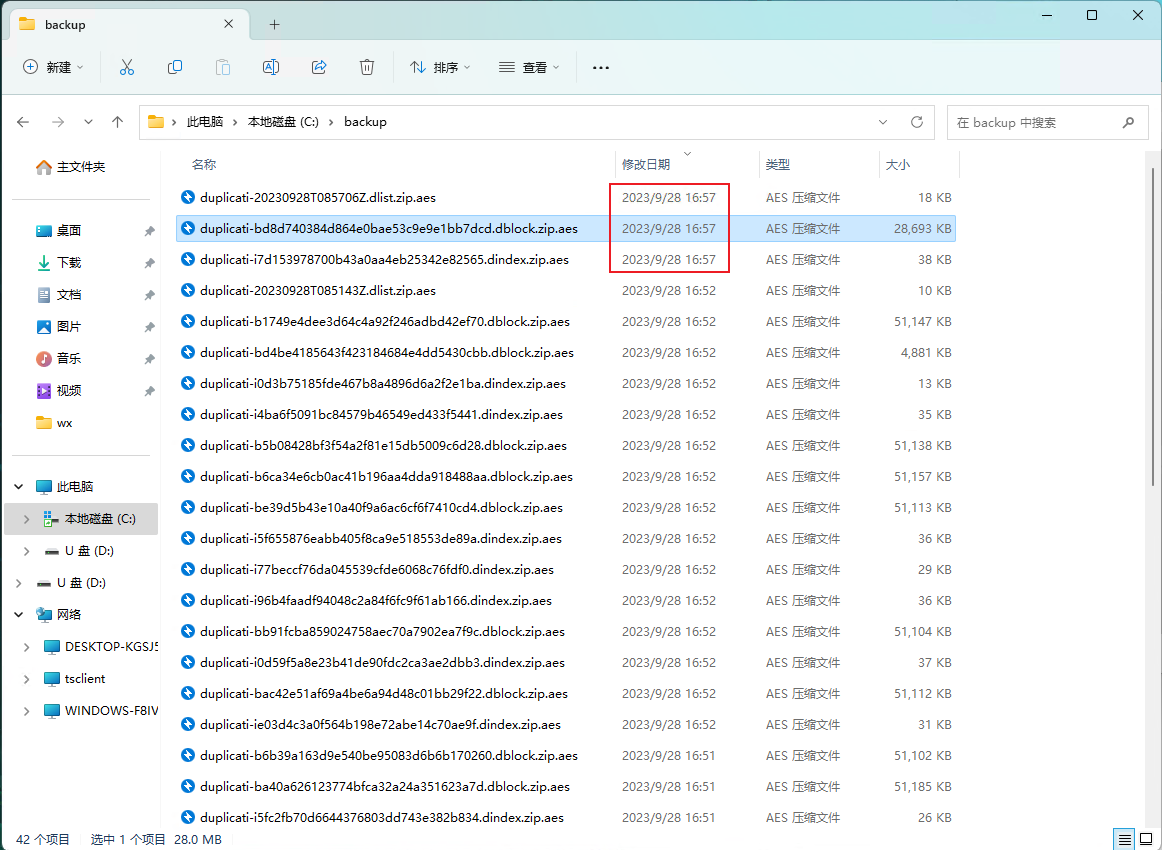Click the Rename icon in toolbar
This screenshot has height=850, width=1162.
[x=270, y=67]
